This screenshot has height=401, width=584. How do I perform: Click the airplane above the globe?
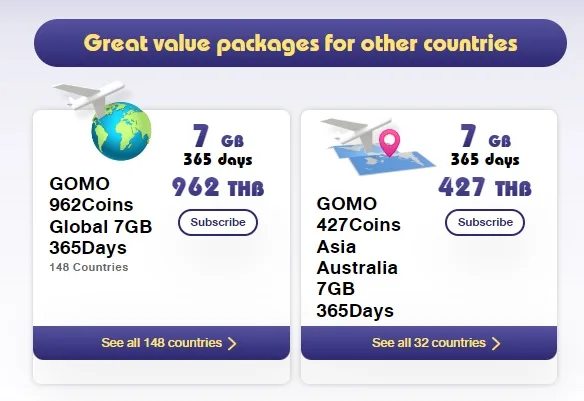pos(89,97)
